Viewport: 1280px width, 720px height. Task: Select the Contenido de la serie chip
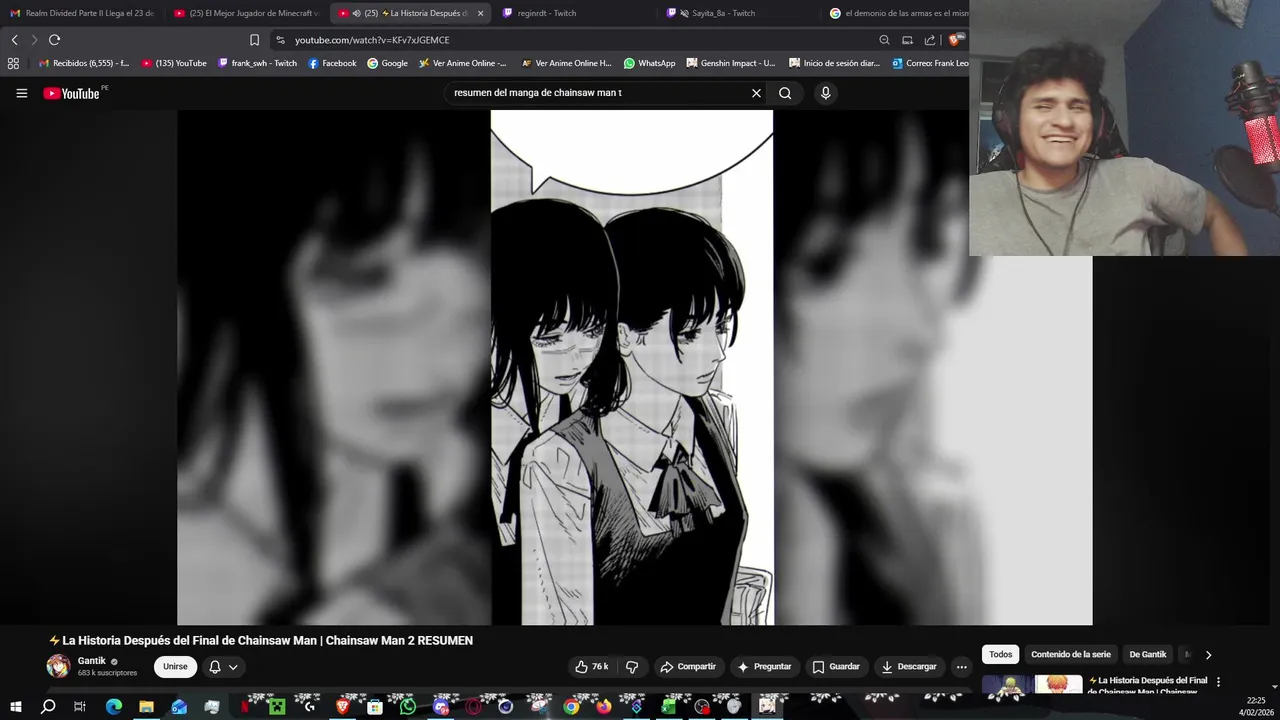point(1070,655)
